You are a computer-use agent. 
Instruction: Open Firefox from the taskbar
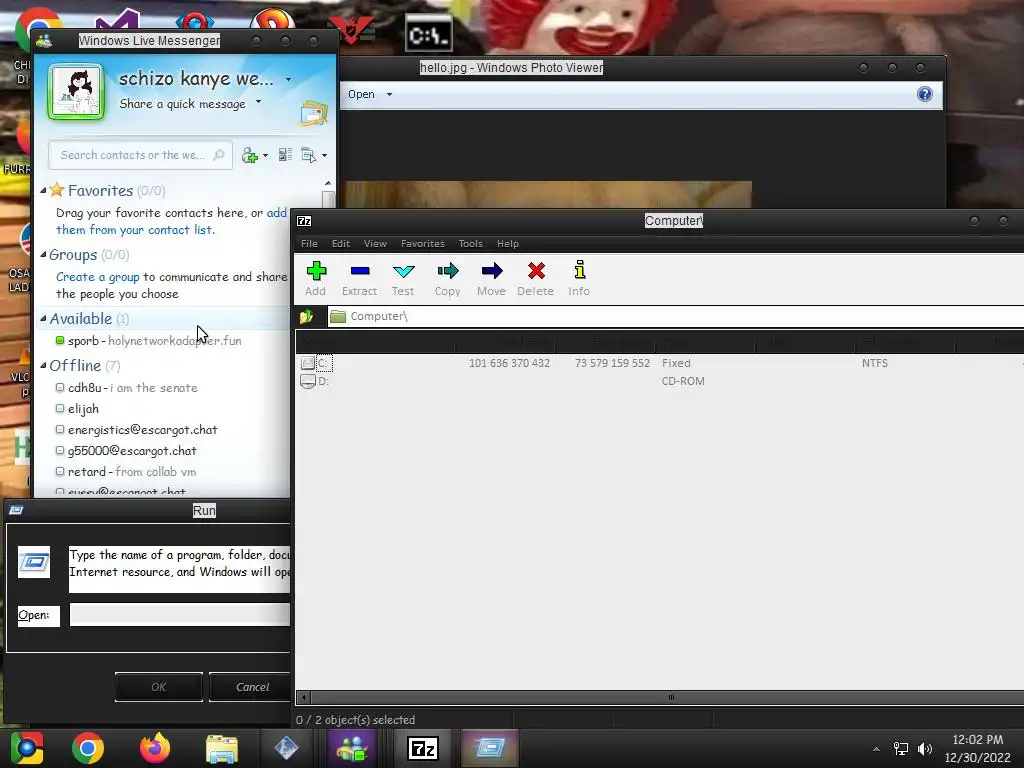point(155,748)
